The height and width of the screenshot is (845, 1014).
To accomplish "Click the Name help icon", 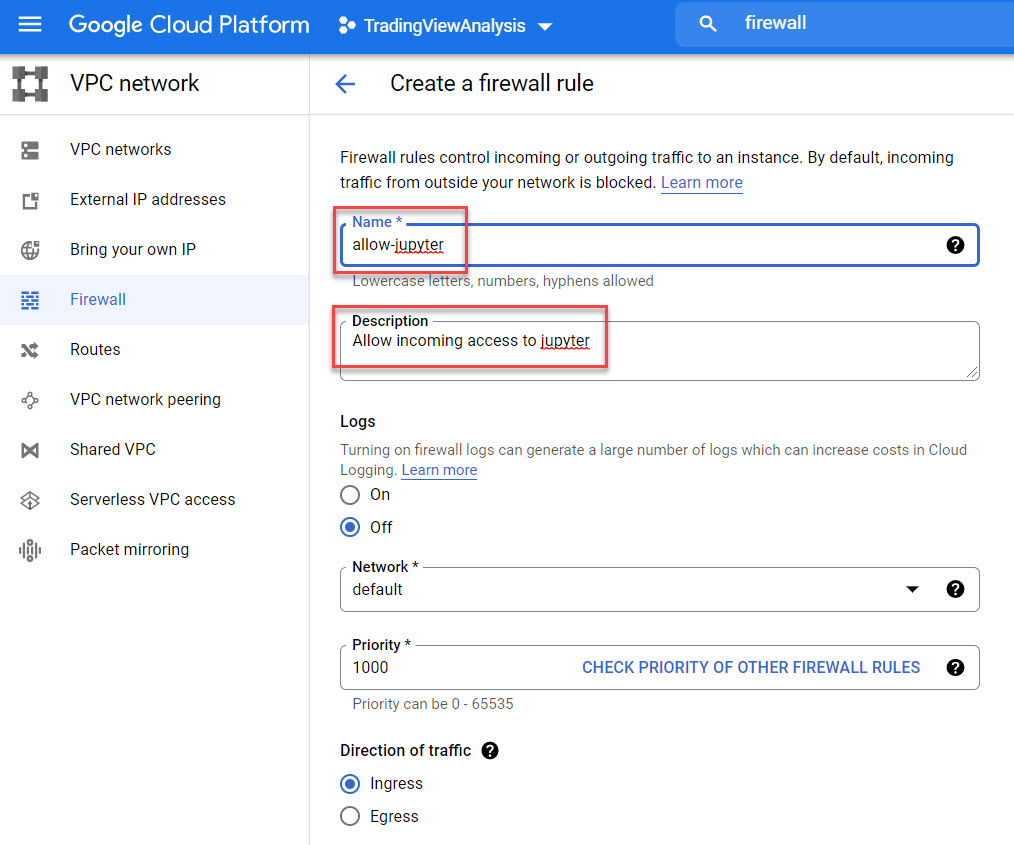I will click(x=956, y=244).
